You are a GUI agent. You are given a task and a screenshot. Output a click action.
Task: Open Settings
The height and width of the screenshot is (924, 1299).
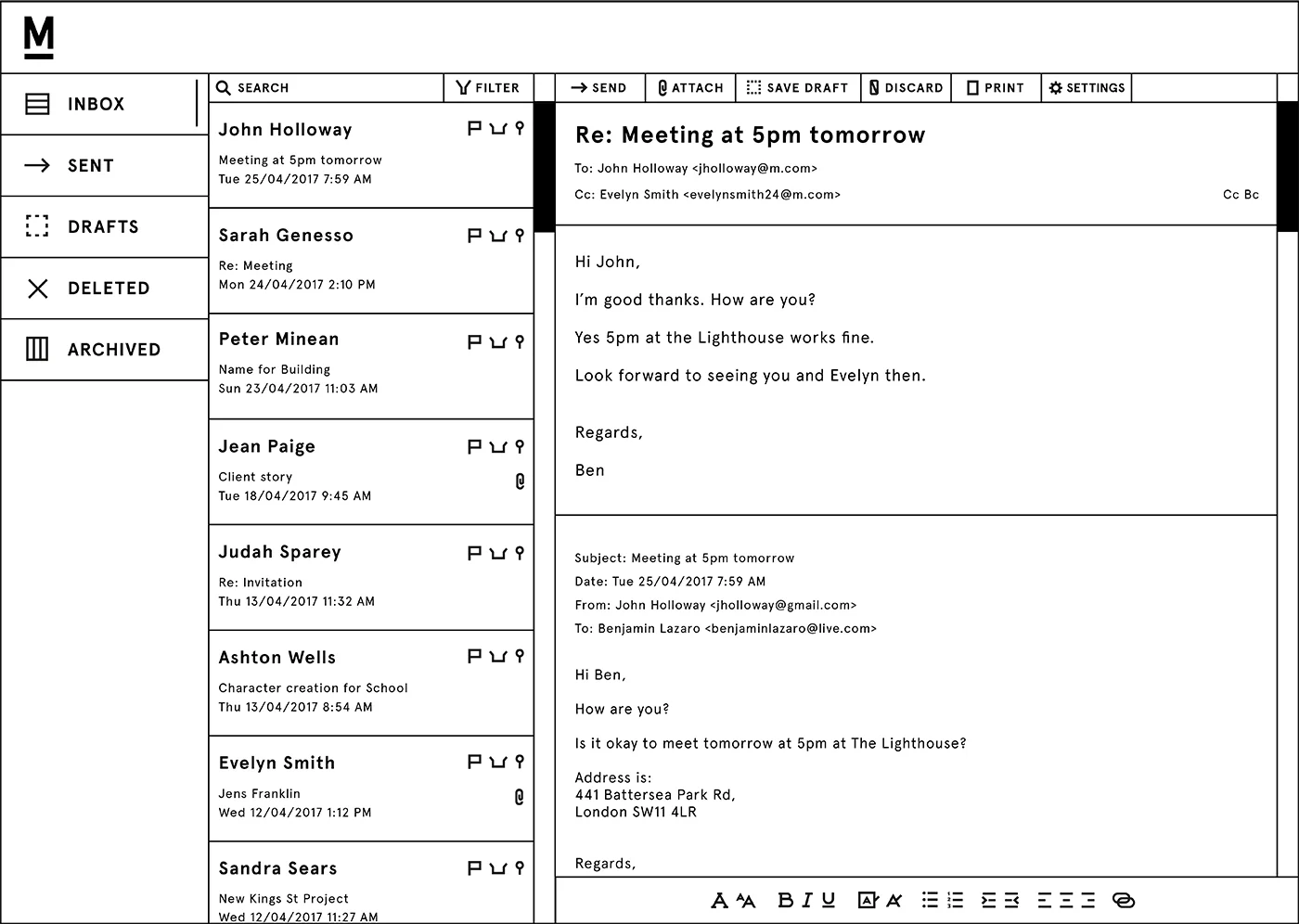(x=1087, y=88)
